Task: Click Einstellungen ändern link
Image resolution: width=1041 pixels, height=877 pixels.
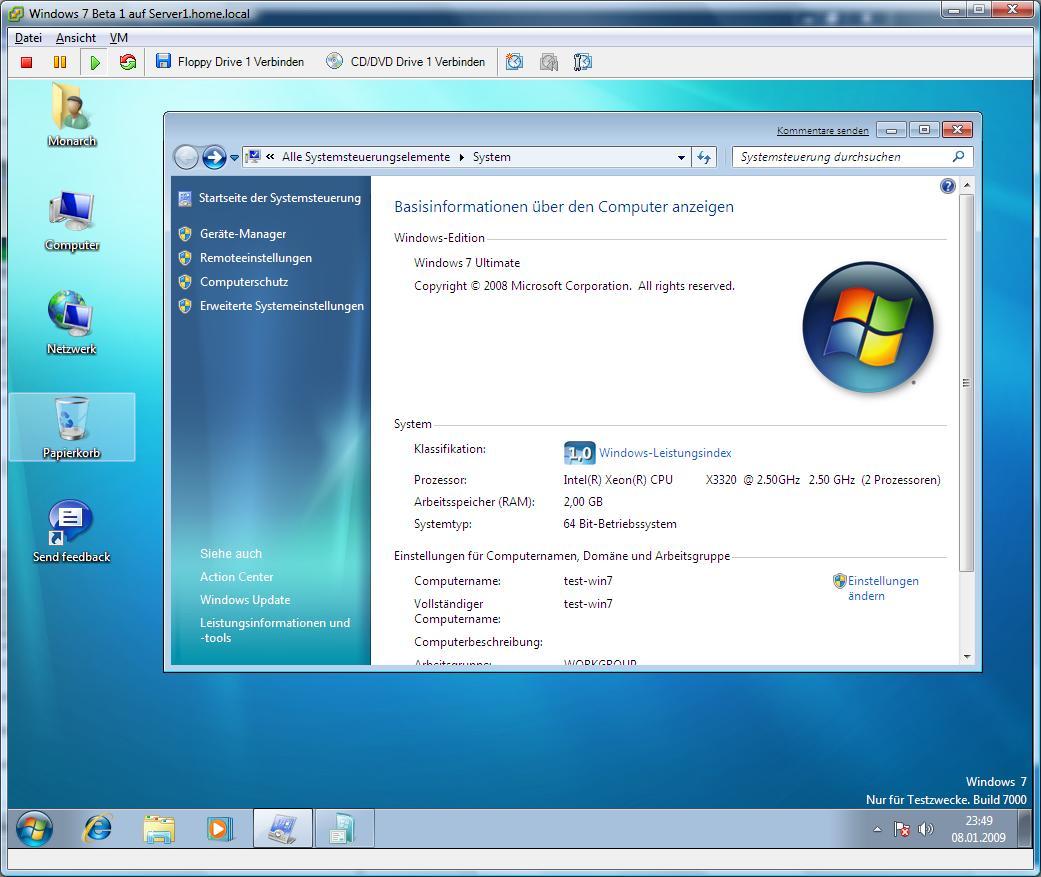Action: click(x=883, y=588)
